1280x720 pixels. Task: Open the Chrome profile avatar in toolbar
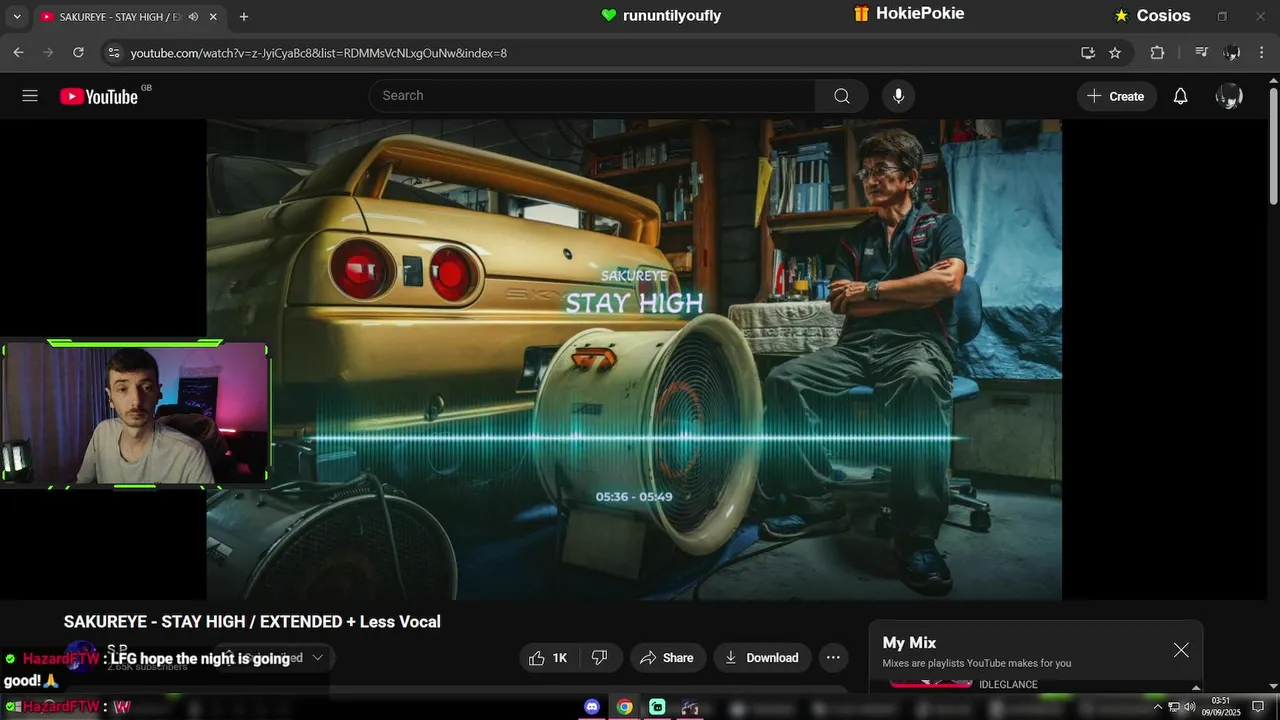tap(1232, 53)
